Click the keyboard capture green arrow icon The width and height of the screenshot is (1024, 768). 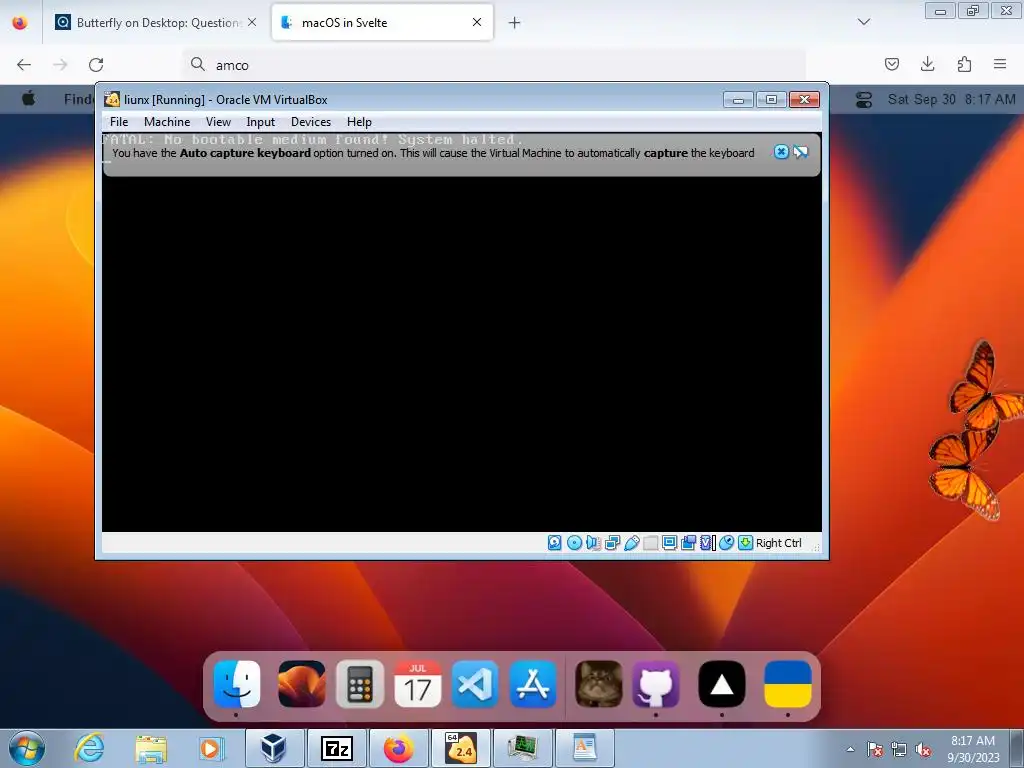(x=745, y=543)
